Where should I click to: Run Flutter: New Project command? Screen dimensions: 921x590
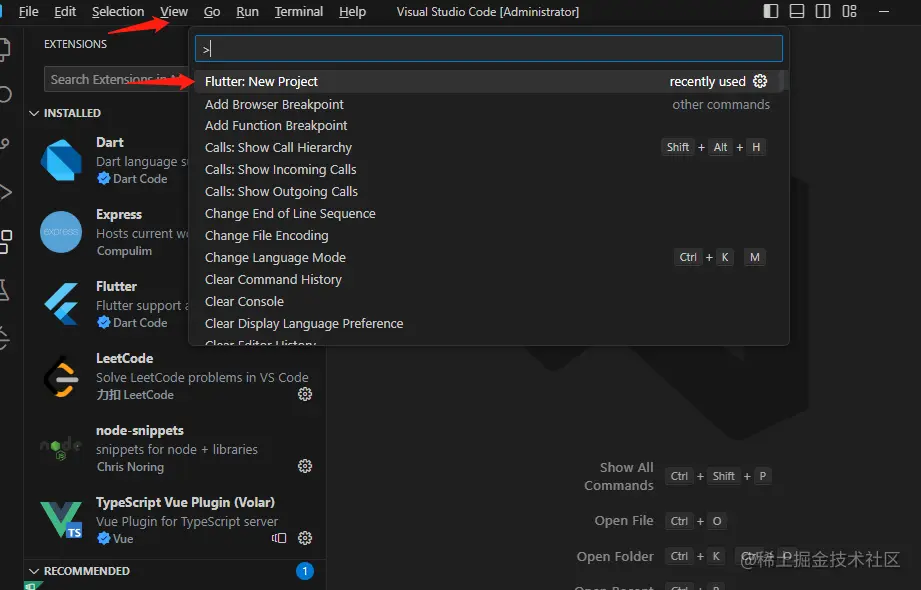coord(489,81)
